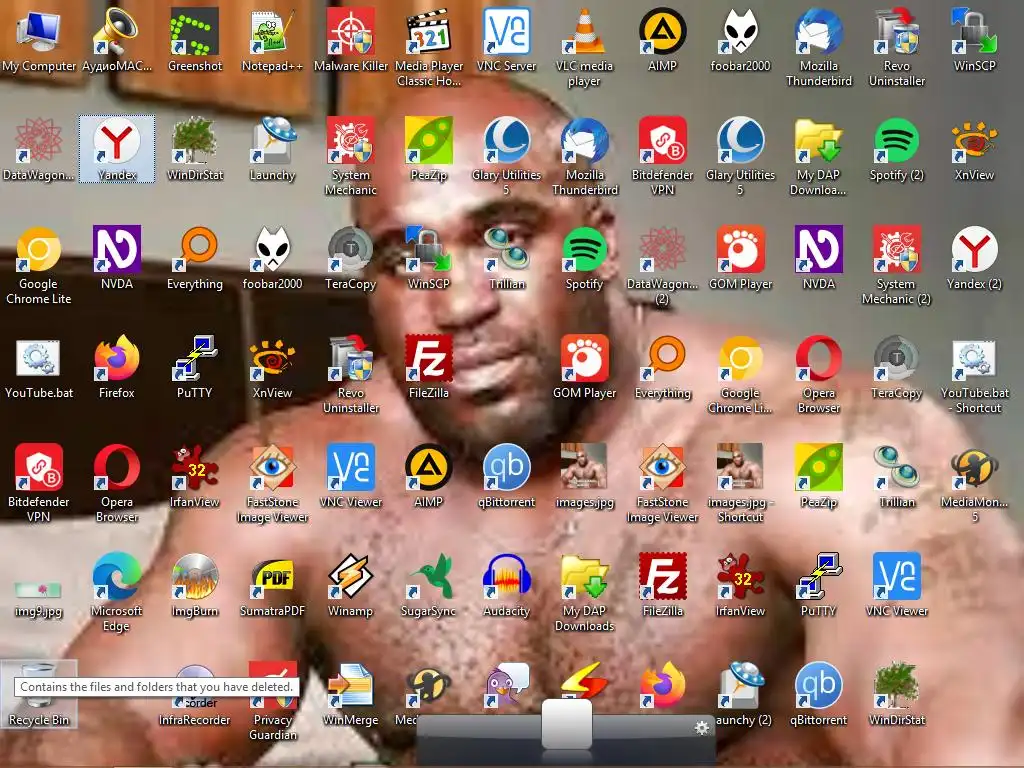This screenshot has height=768, width=1024.
Task: Open the truncated Google Chrome Li... shortcut
Action: click(741, 375)
